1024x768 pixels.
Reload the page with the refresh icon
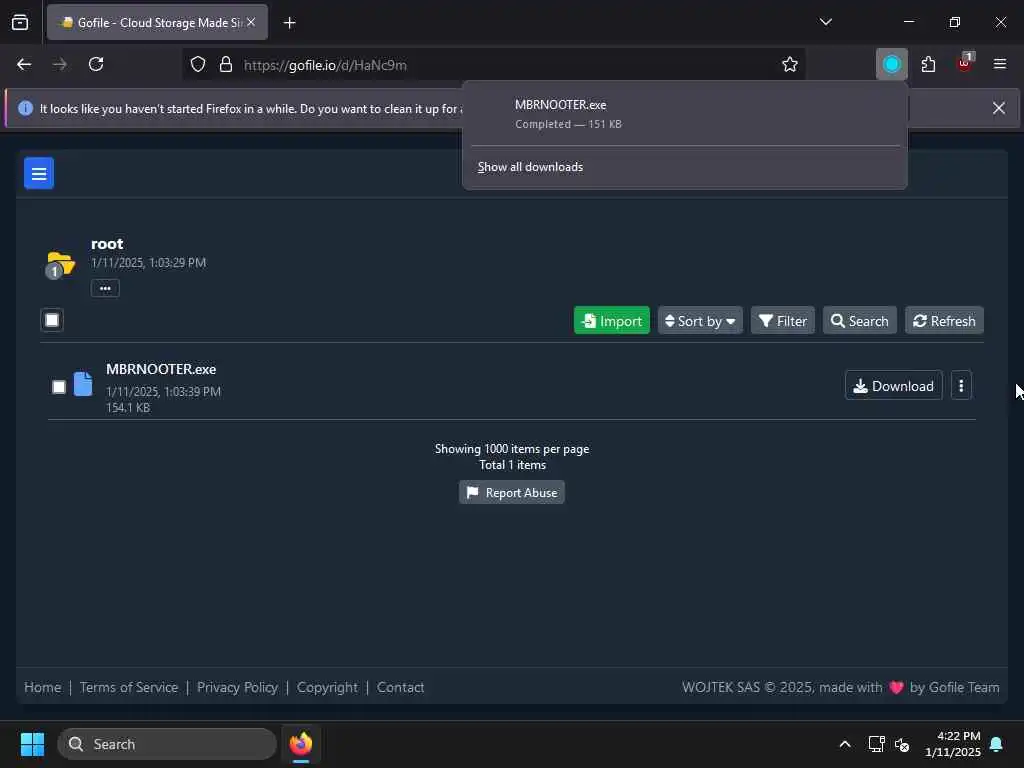tap(96, 64)
